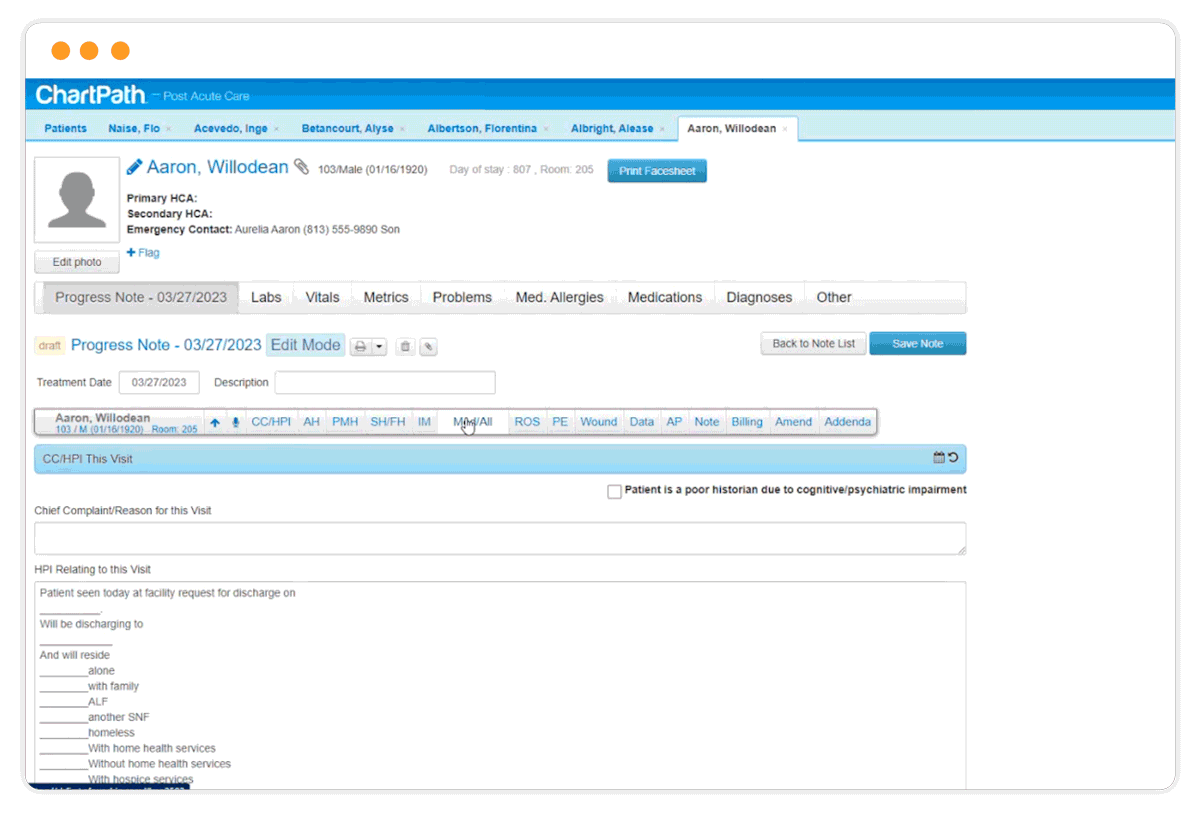Image resolution: width=1200 pixels, height=815 pixels.
Task: Open the Treatment Date field
Action: tap(159, 382)
